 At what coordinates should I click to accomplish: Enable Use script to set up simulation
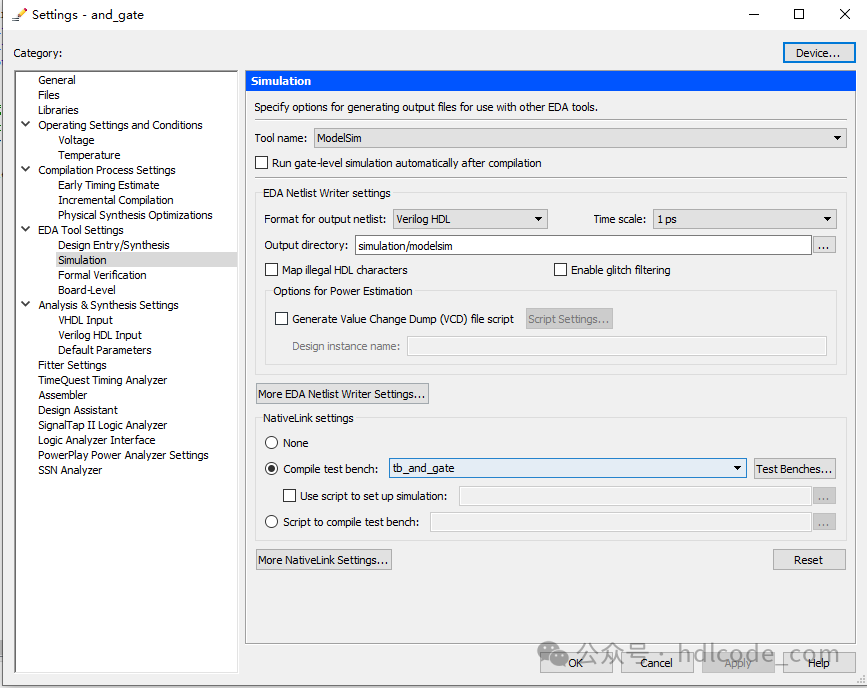tap(289, 496)
